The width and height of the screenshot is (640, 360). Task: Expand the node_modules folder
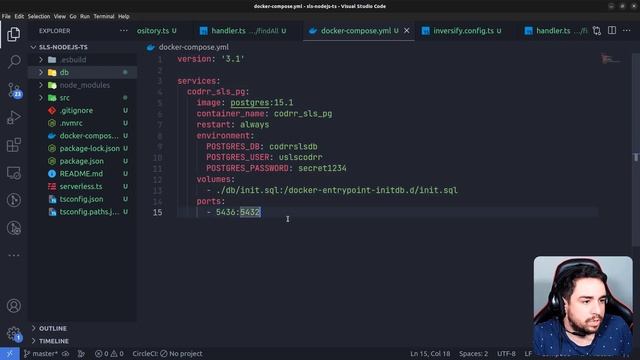click(x=41, y=85)
